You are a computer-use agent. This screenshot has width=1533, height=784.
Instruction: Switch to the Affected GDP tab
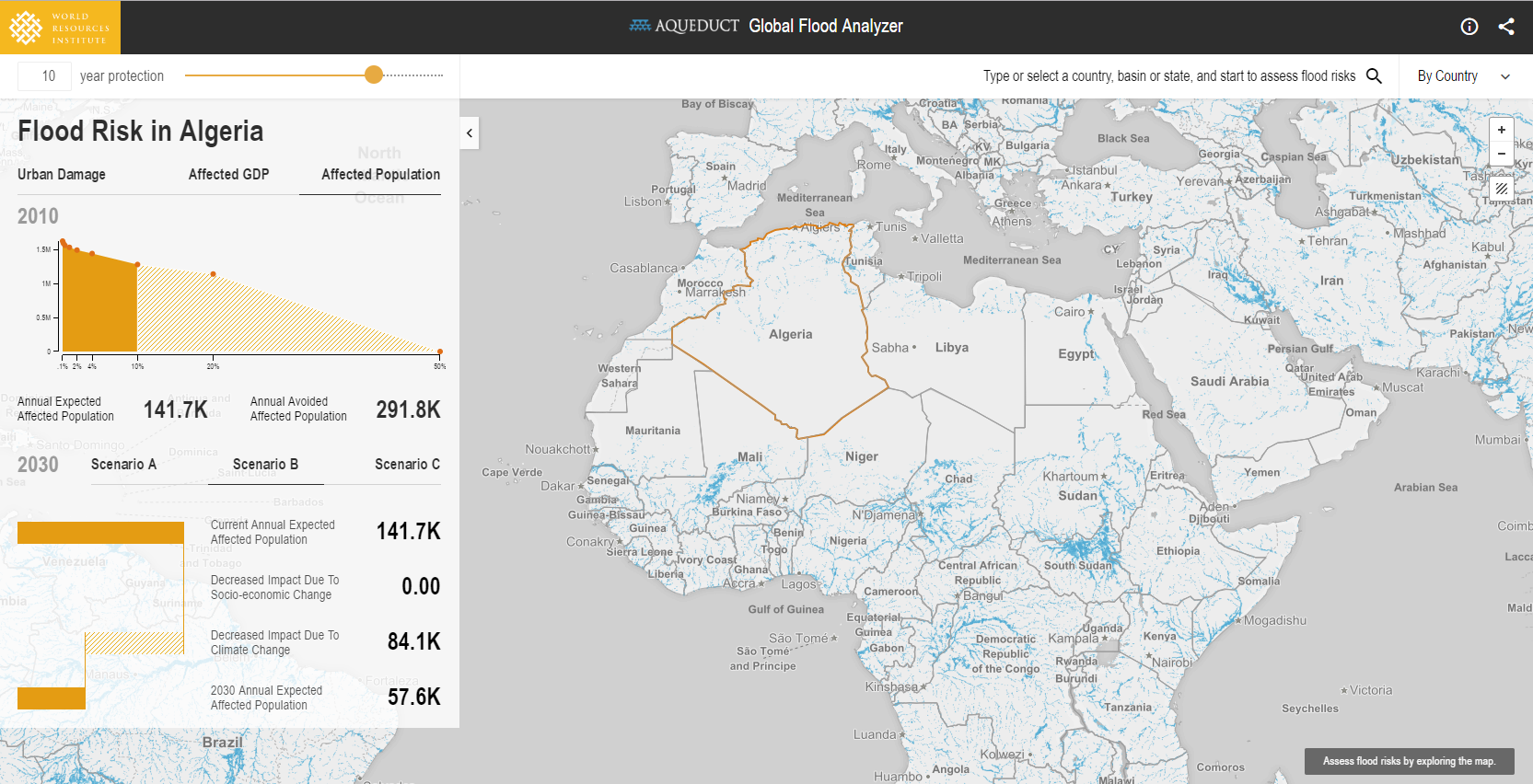pos(228,174)
